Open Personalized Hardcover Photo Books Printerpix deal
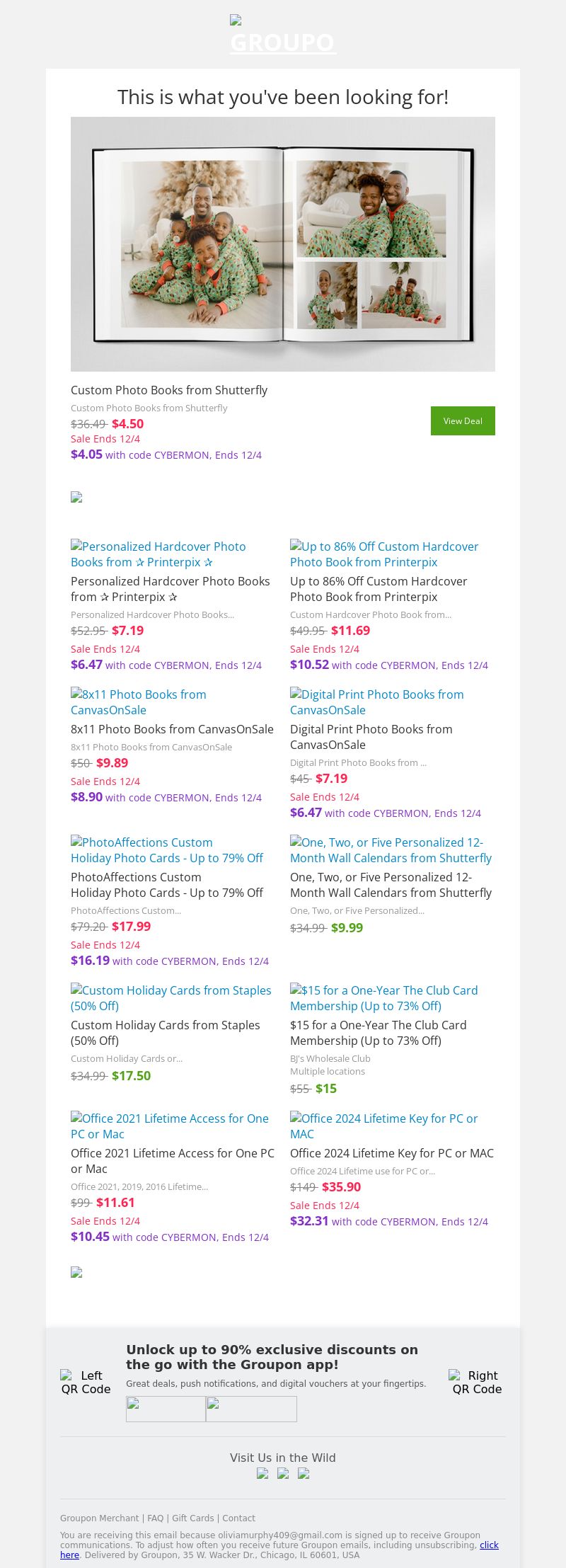The image size is (566, 1568). click(158, 554)
